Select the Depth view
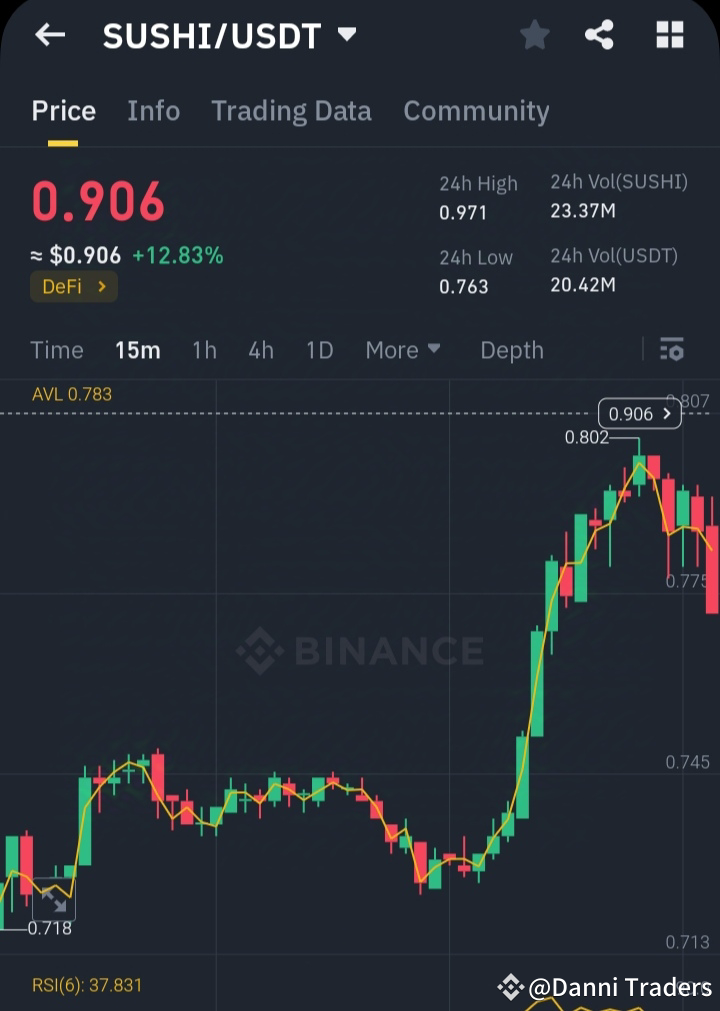The width and height of the screenshot is (720, 1011). click(511, 350)
